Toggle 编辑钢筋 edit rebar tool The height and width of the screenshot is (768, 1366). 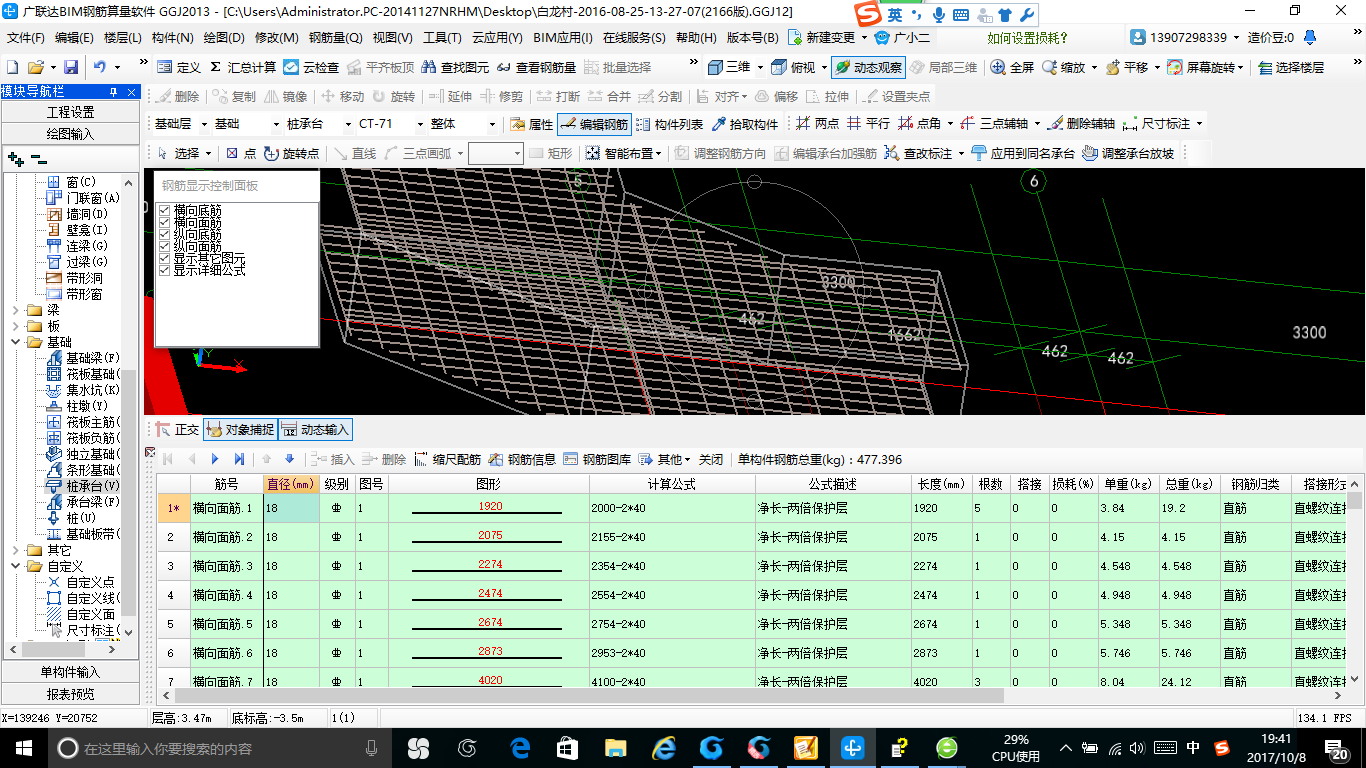(594, 124)
